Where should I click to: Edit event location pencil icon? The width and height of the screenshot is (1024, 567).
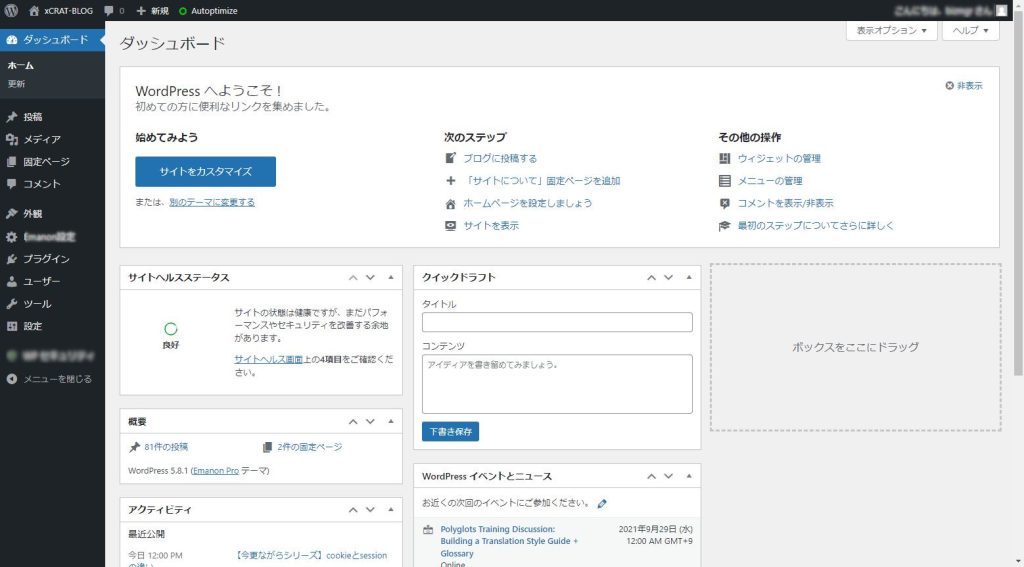coord(602,504)
